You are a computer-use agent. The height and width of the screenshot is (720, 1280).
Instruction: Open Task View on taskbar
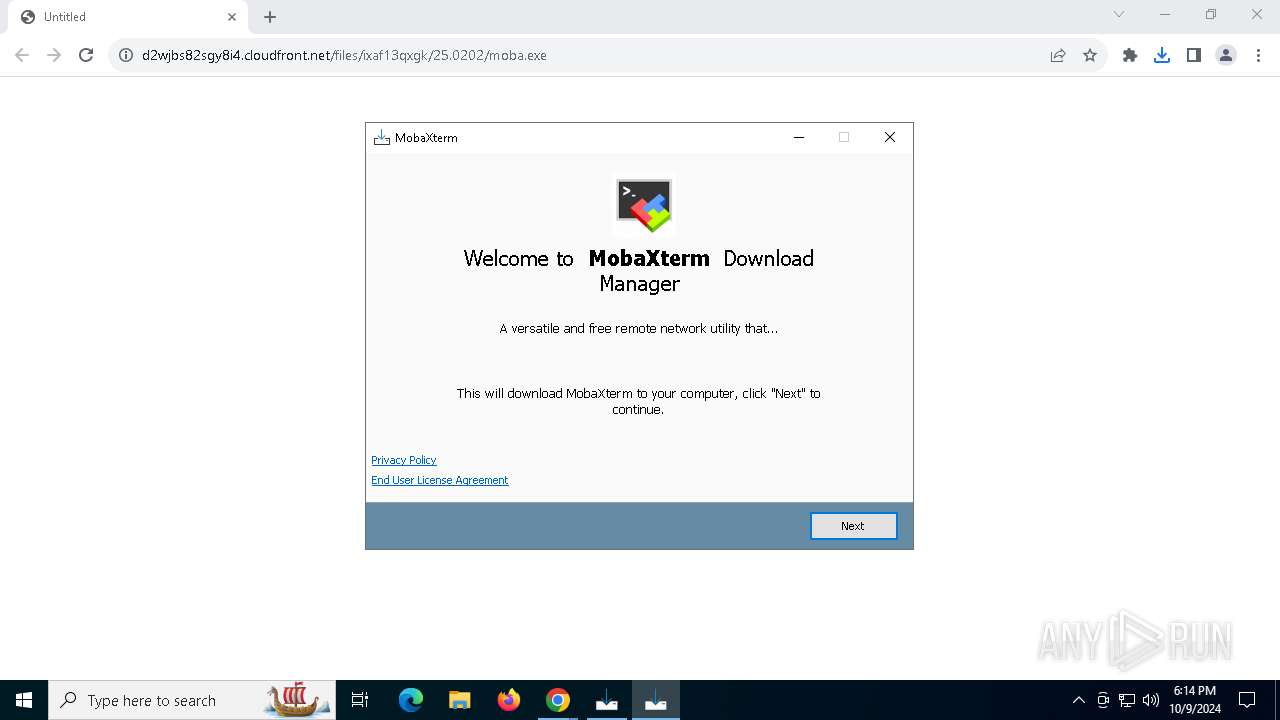360,700
